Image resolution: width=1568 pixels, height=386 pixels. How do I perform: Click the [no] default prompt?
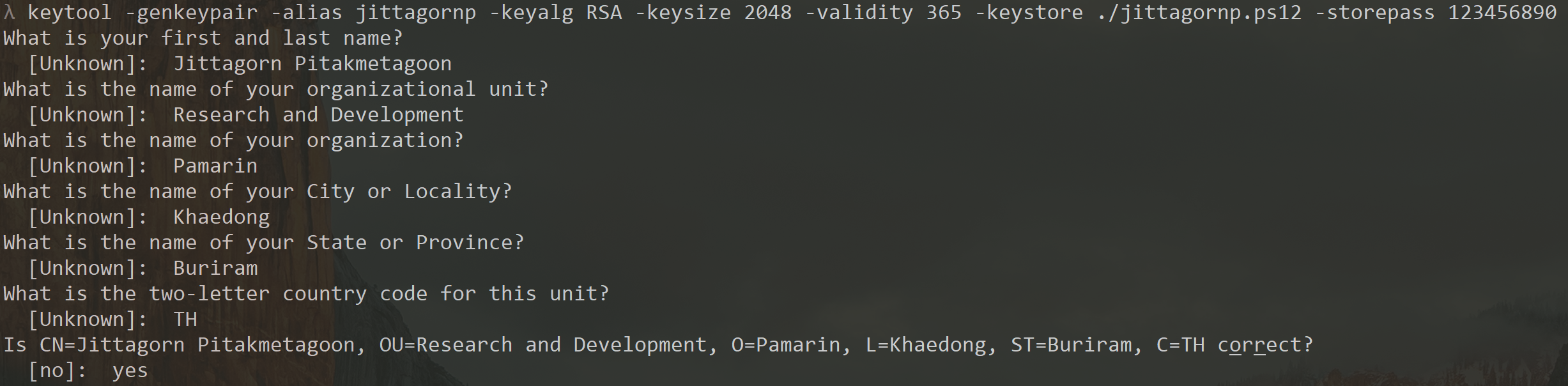point(58,371)
